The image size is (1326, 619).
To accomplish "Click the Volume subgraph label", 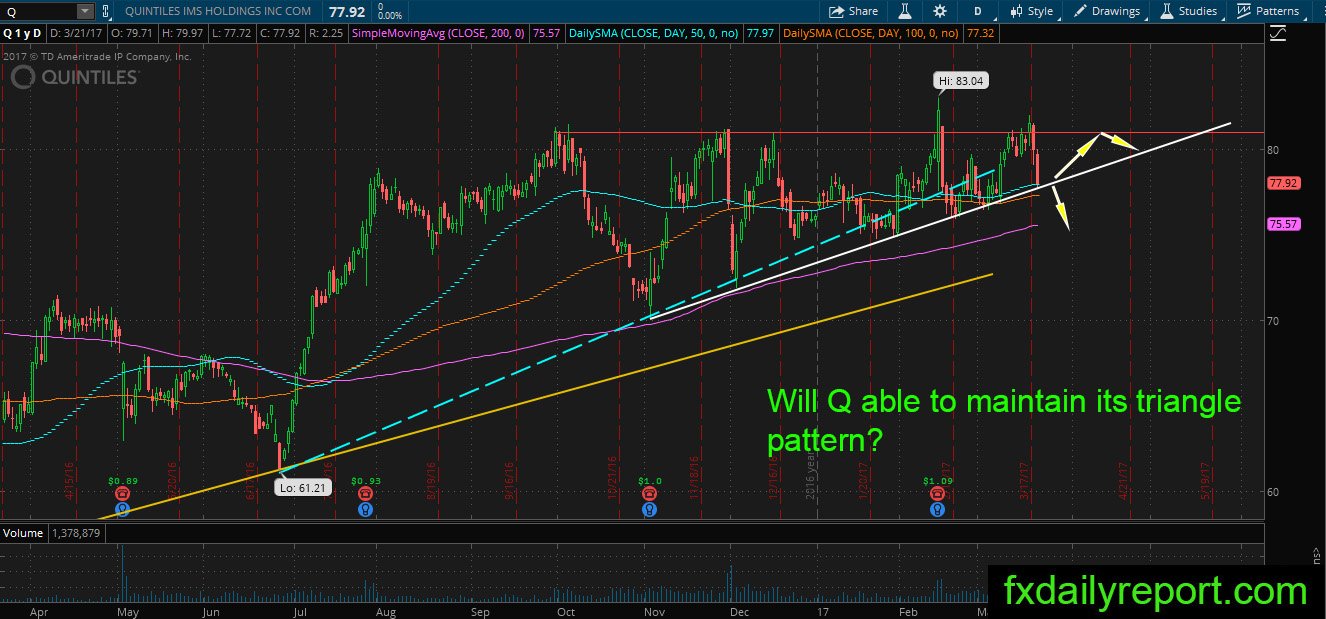I will coord(22,535).
